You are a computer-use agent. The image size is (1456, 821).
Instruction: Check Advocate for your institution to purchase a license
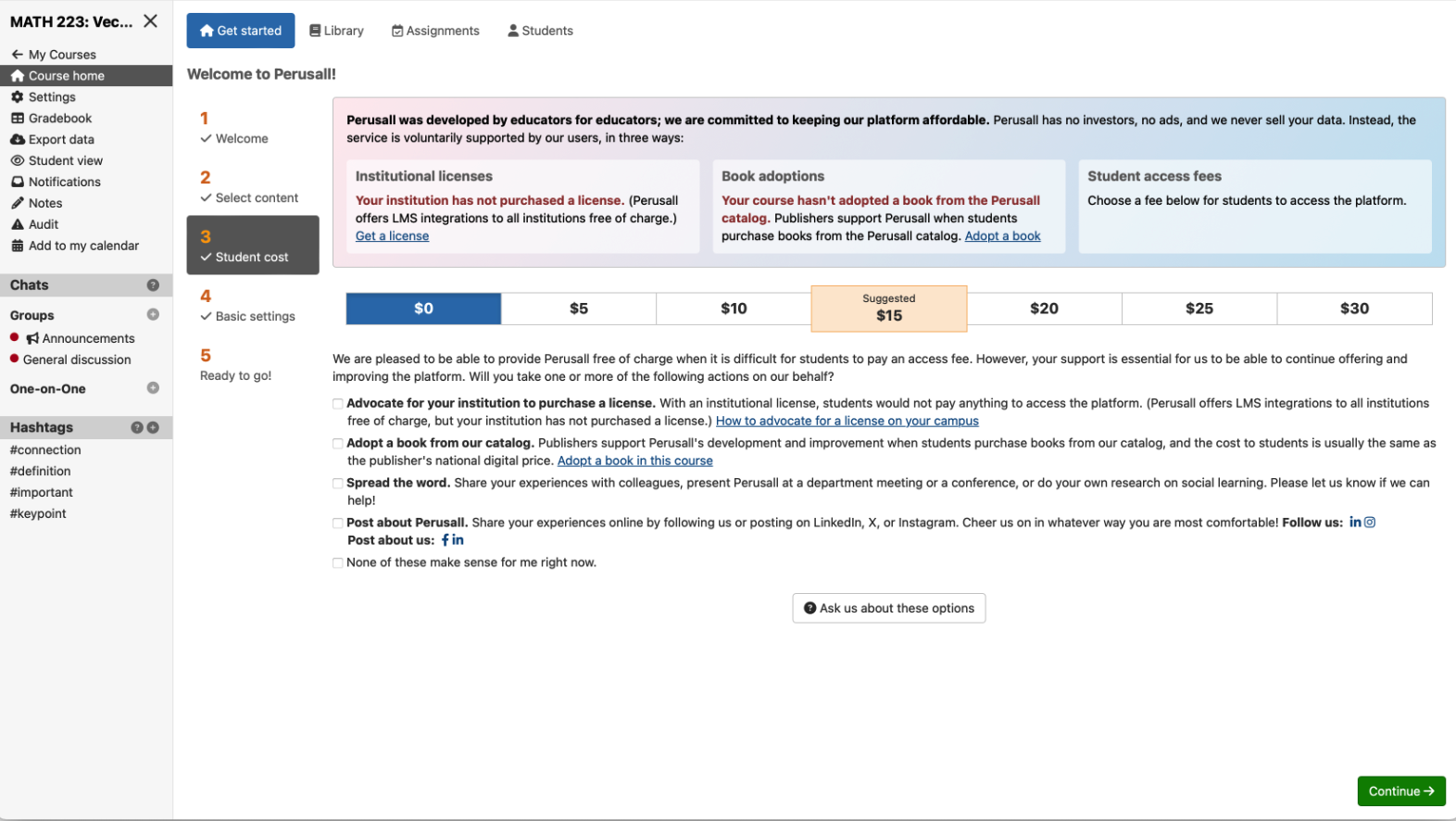point(338,404)
